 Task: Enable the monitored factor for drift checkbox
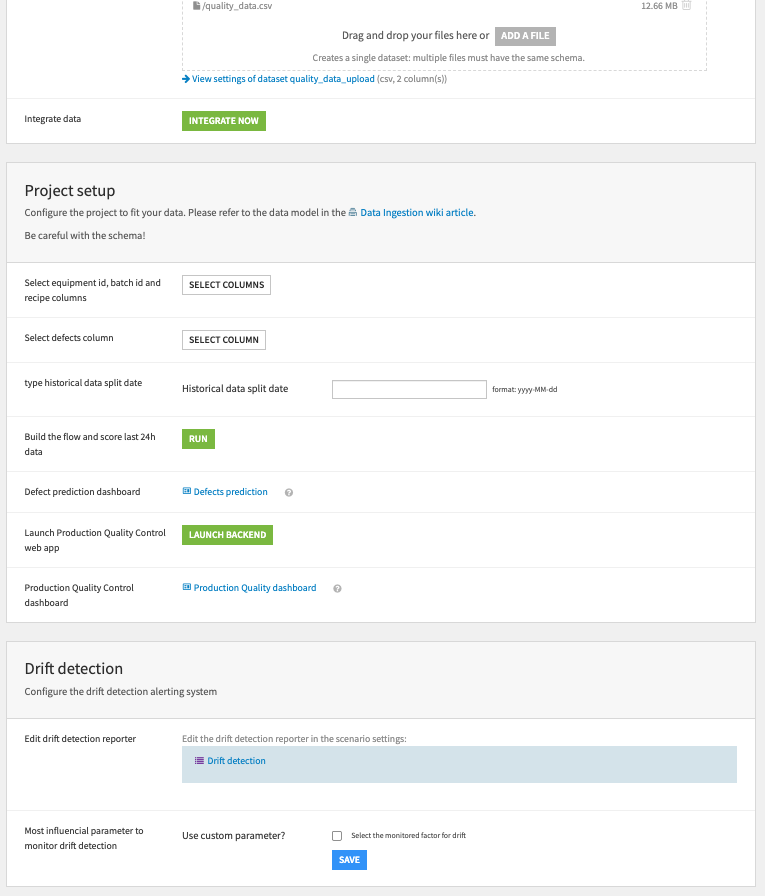click(x=337, y=836)
